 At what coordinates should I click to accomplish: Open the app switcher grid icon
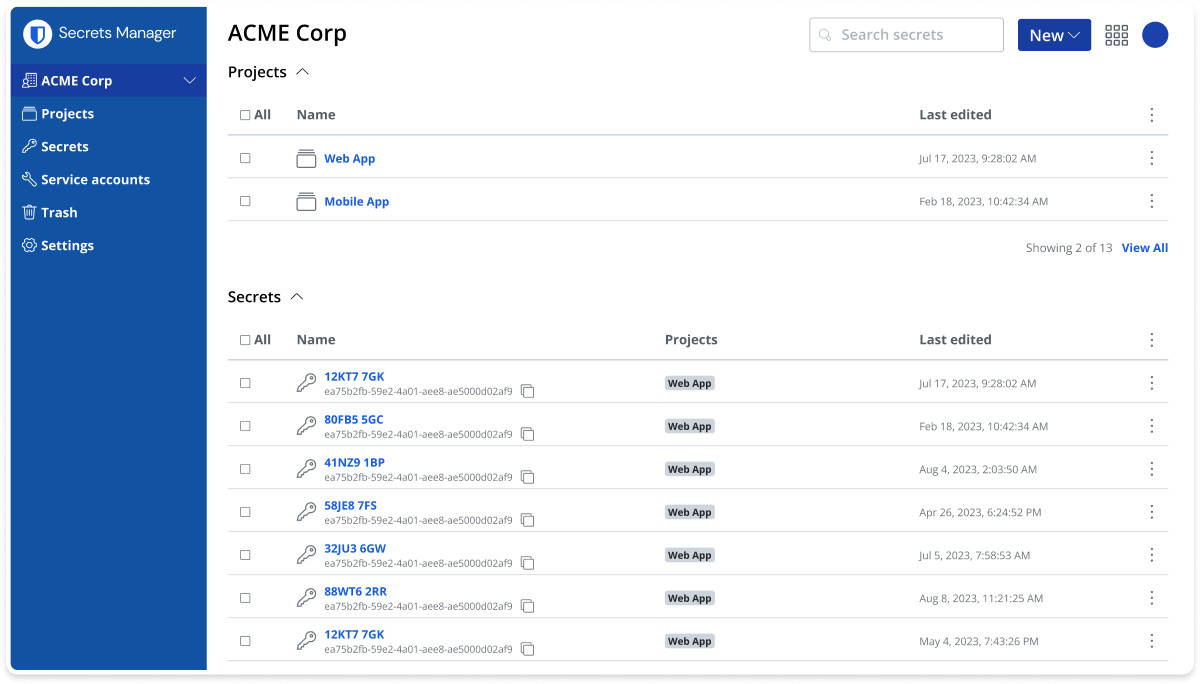pyautogui.click(x=1116, y=35)
